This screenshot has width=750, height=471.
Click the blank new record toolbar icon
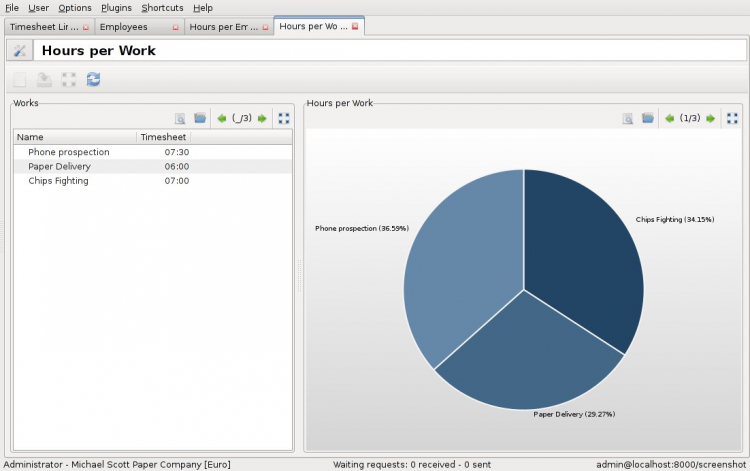click(x=20, y=79)
